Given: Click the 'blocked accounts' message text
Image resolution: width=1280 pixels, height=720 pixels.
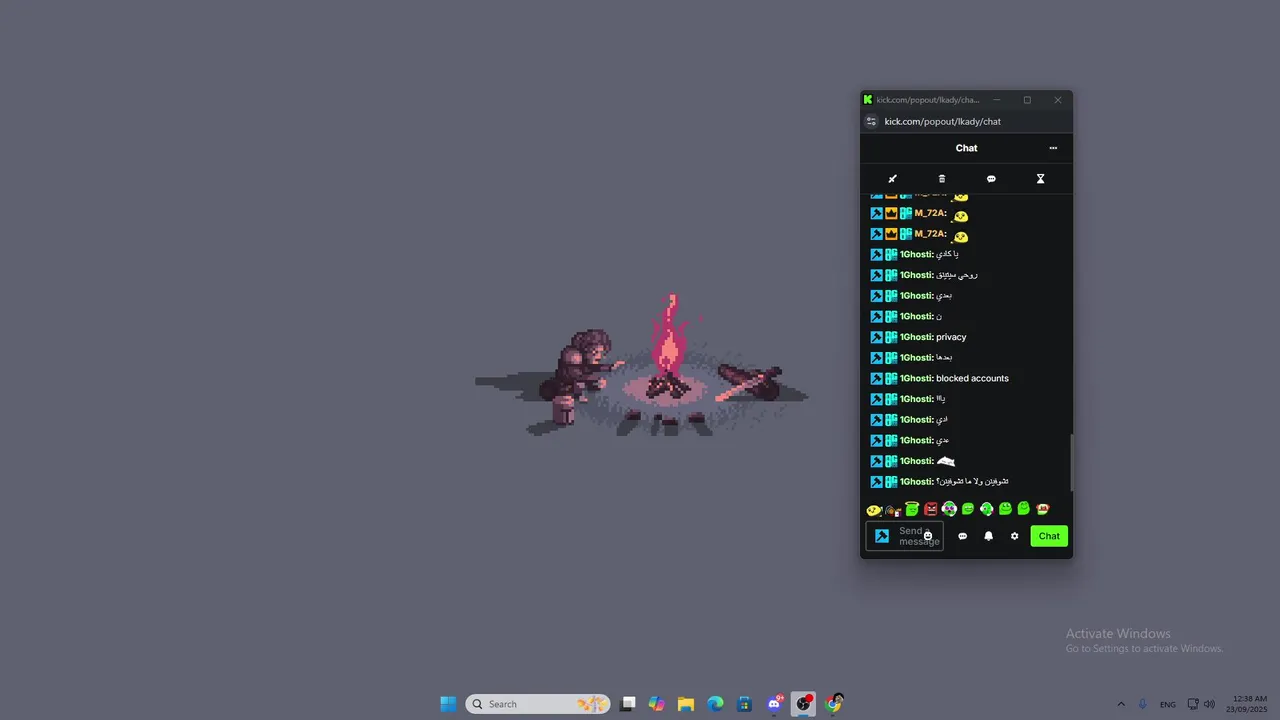Looking at the screenshot, I should [x=972, y=378].
